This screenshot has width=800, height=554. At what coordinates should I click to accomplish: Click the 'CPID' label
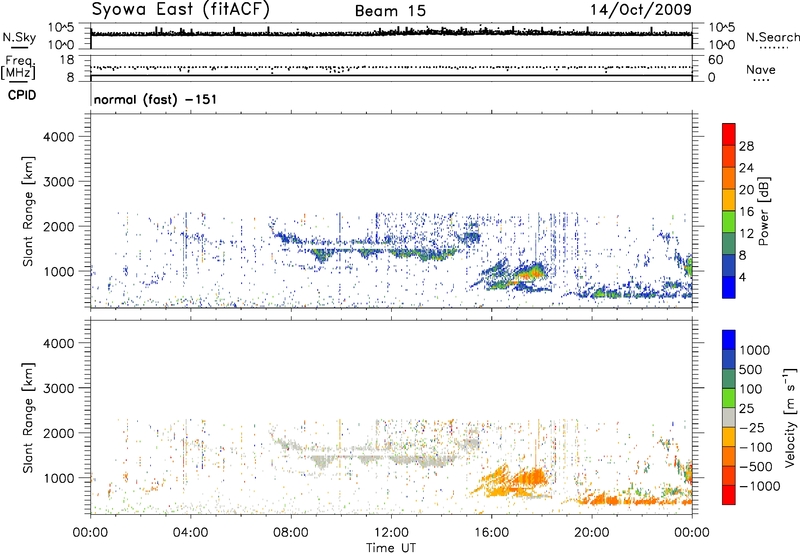[x=22, y=95]
